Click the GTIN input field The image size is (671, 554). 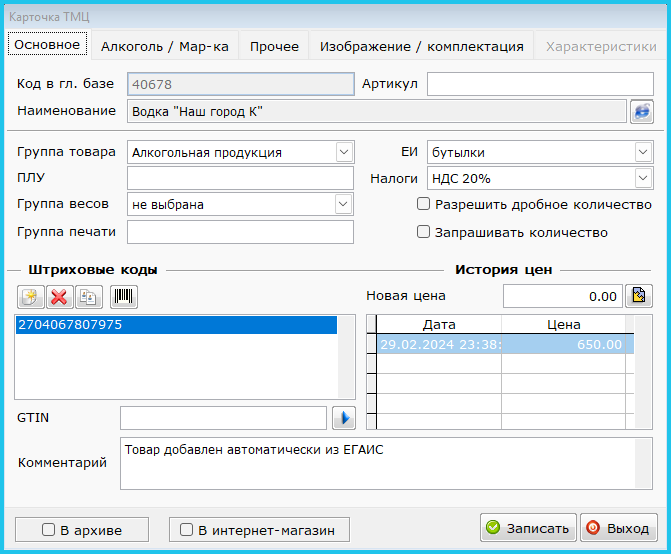click(x=223, y=418)
